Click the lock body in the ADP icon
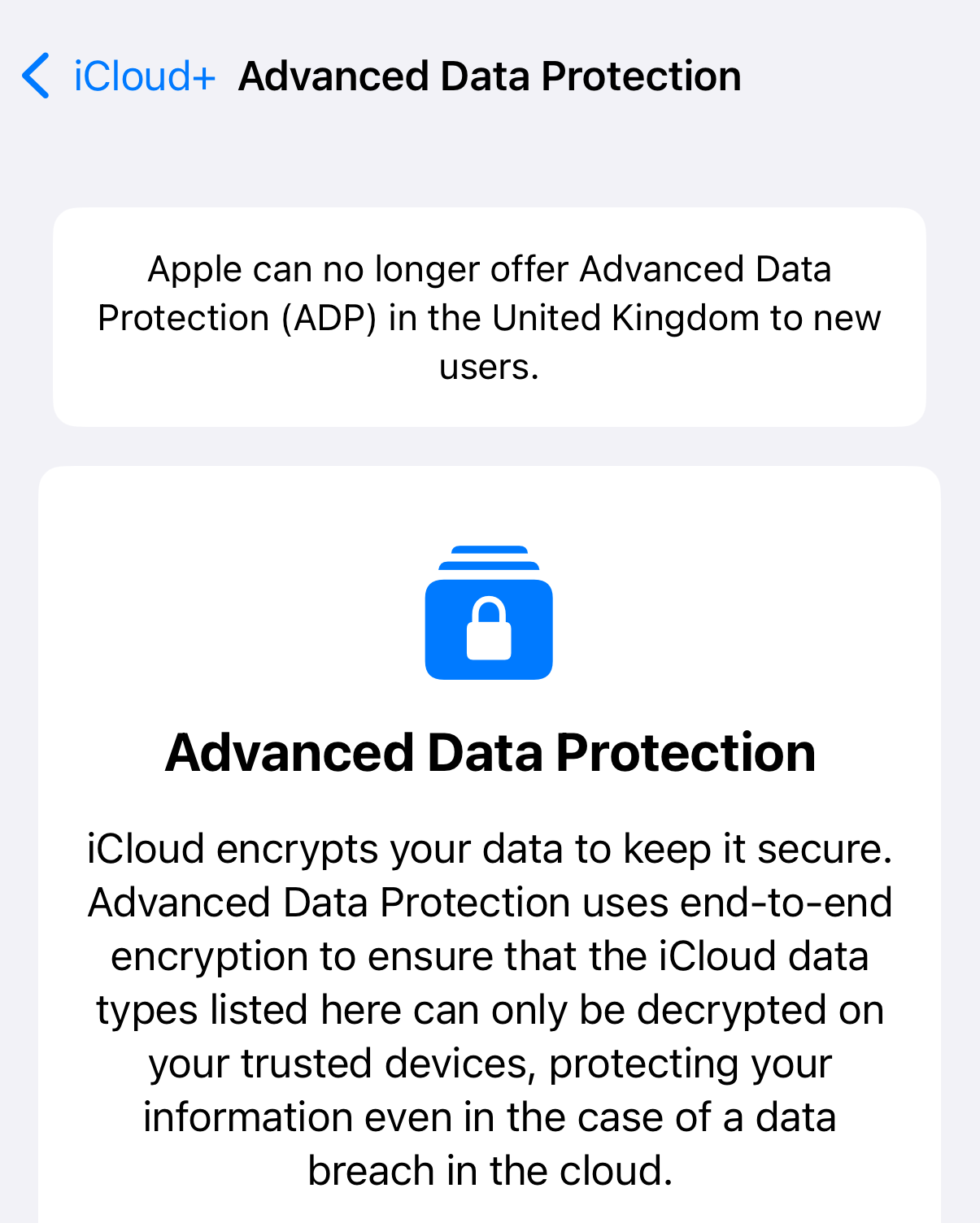980x1223 pixels. (x=489, y=642)
